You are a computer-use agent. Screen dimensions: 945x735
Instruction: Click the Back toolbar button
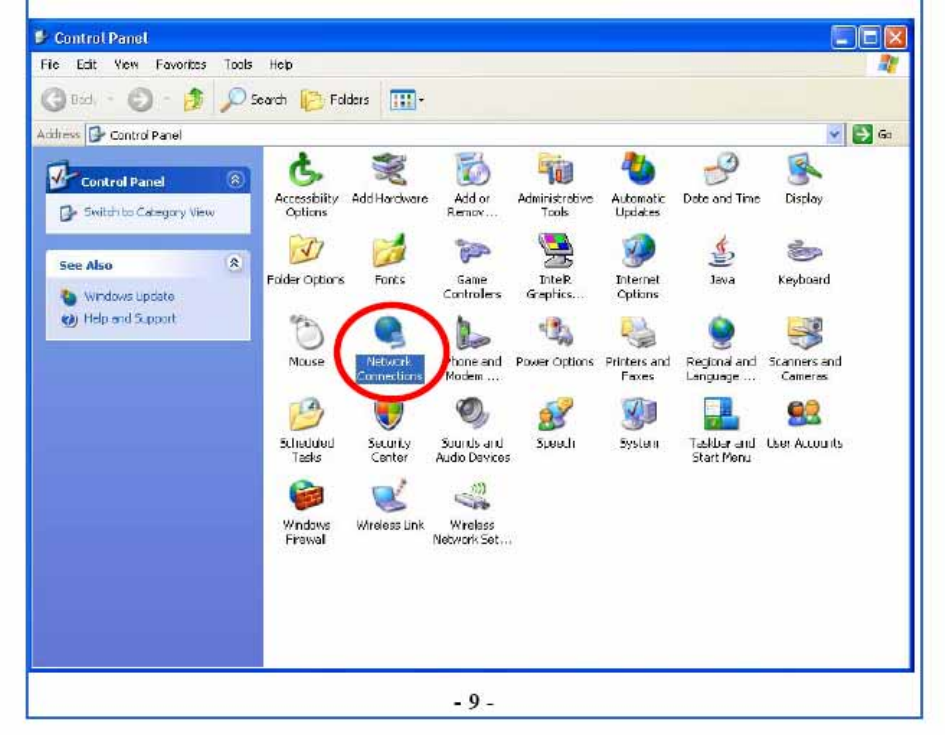(69, 99)
